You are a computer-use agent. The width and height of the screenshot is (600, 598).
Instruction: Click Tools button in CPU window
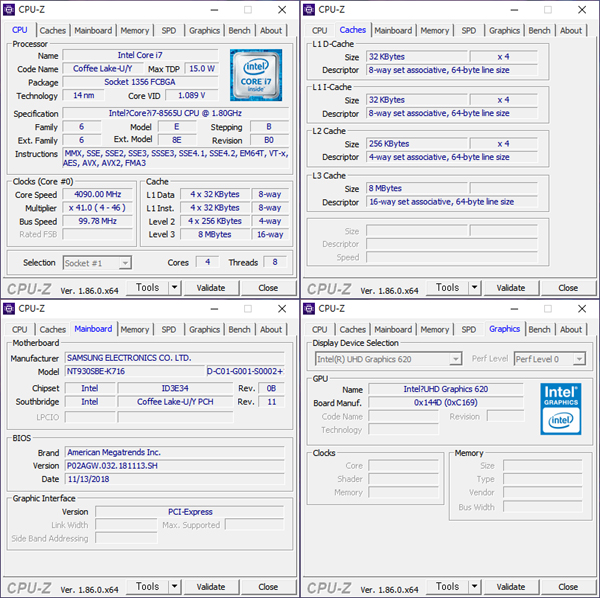pyautogui.click(x=148, y=287)
